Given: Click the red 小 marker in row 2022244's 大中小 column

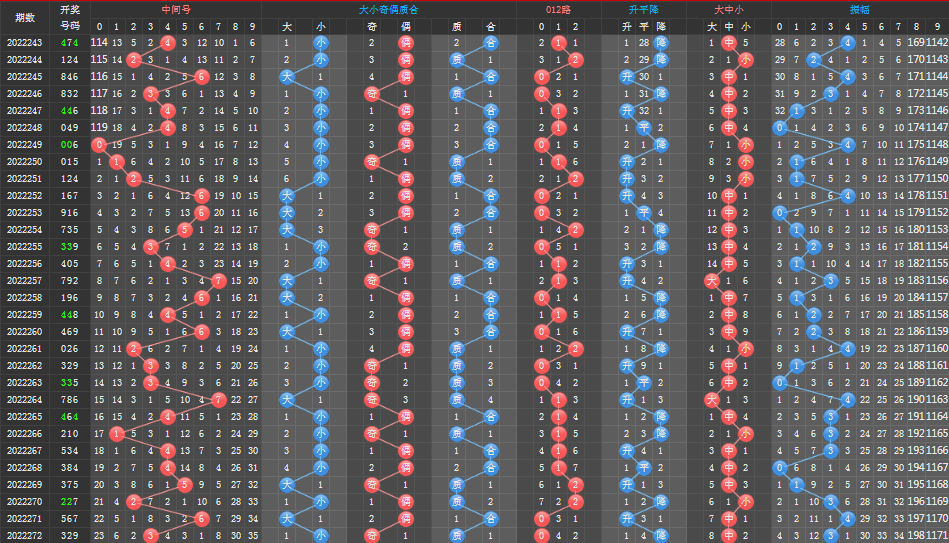Looking at the screenshot, I should (746, 60).
